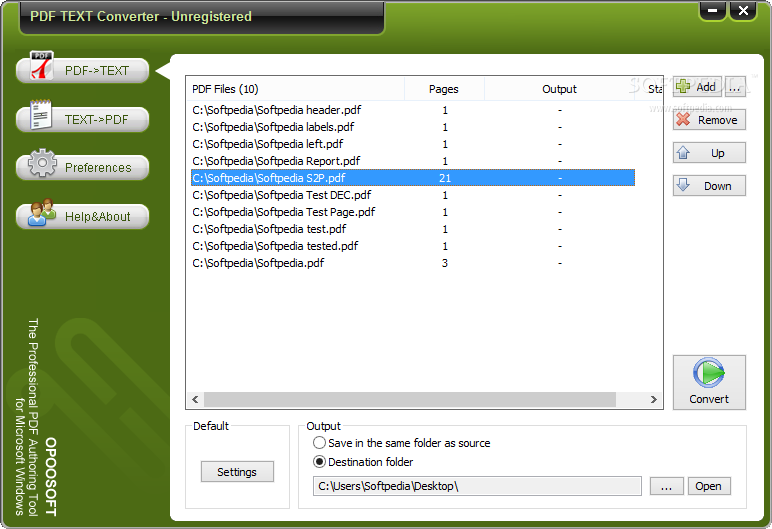Select Save in the same folder as source

coord(402,443)
